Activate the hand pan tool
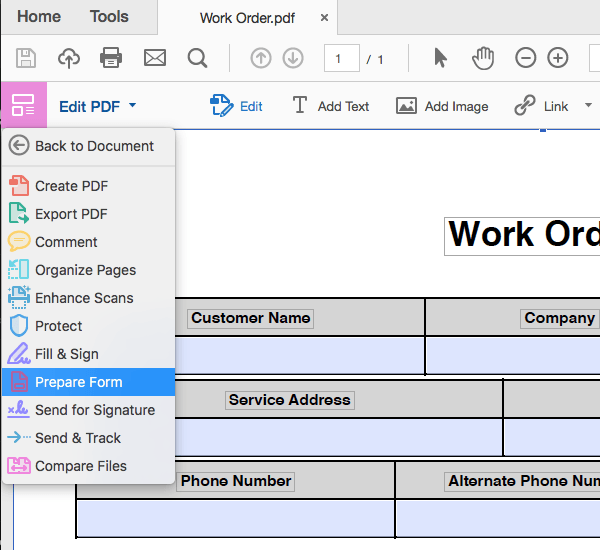This screenshot has width=600, height=550. (483, 58)
